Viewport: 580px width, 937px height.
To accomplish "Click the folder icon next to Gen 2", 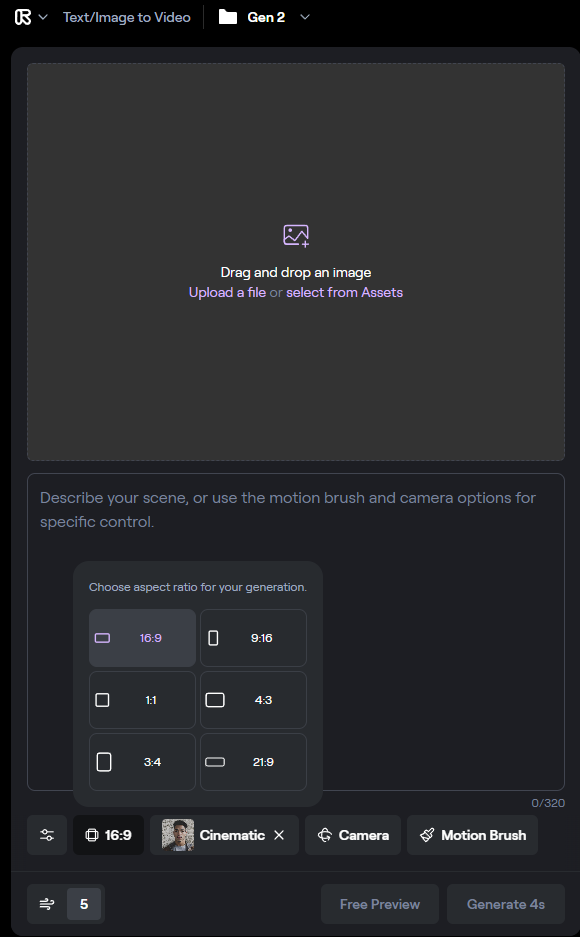I will click(228, 17).
